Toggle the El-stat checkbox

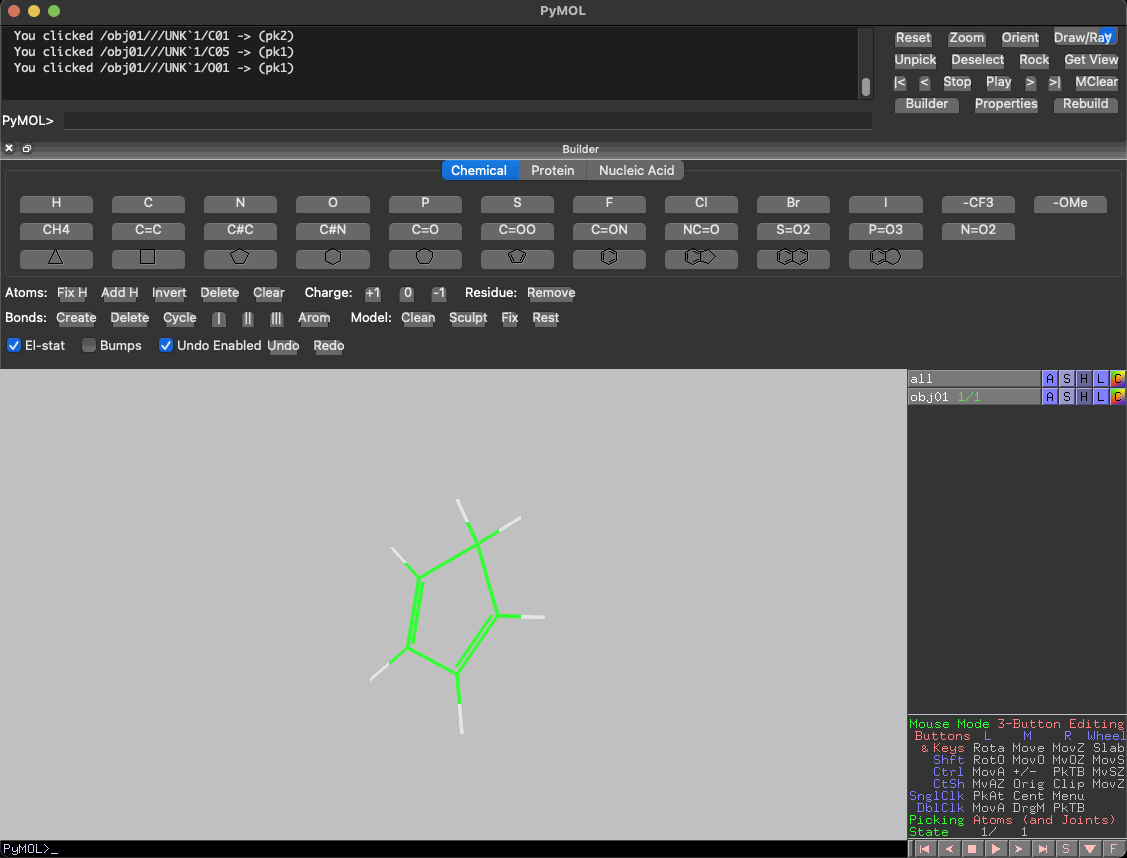click(x=14, y=346)
